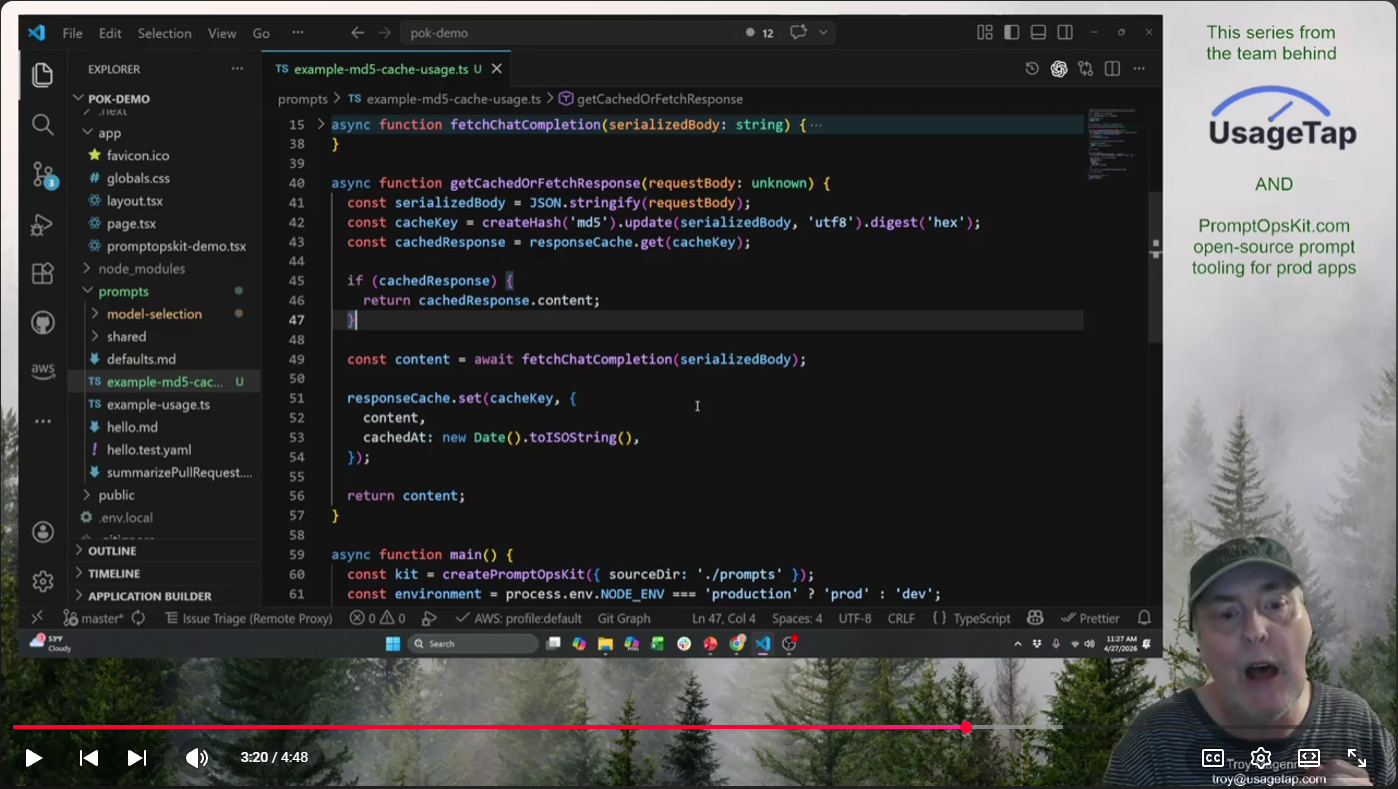Synchronize changes icon next to master
The height and width of the screenshot is (789, 1398).
pos(138,618)
